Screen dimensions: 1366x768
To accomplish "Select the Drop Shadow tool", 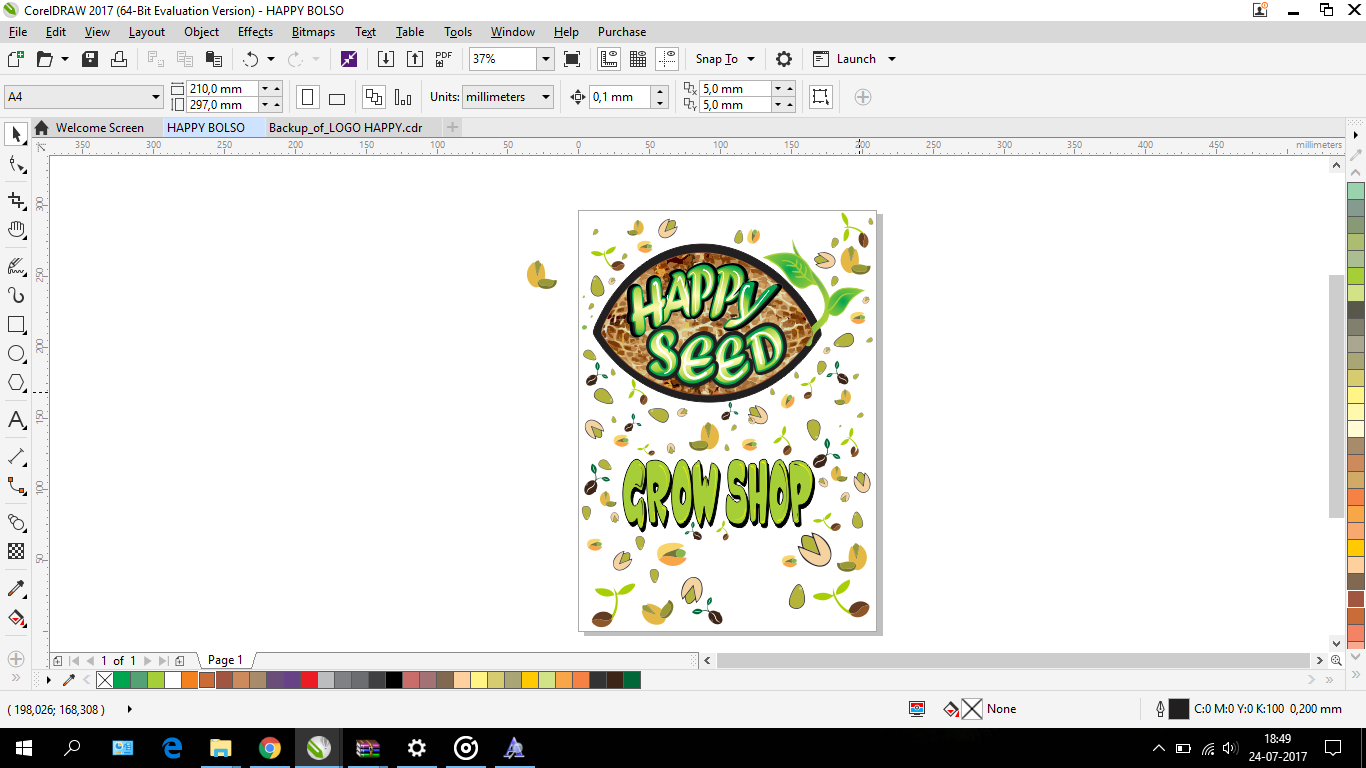I will [16, 522].
